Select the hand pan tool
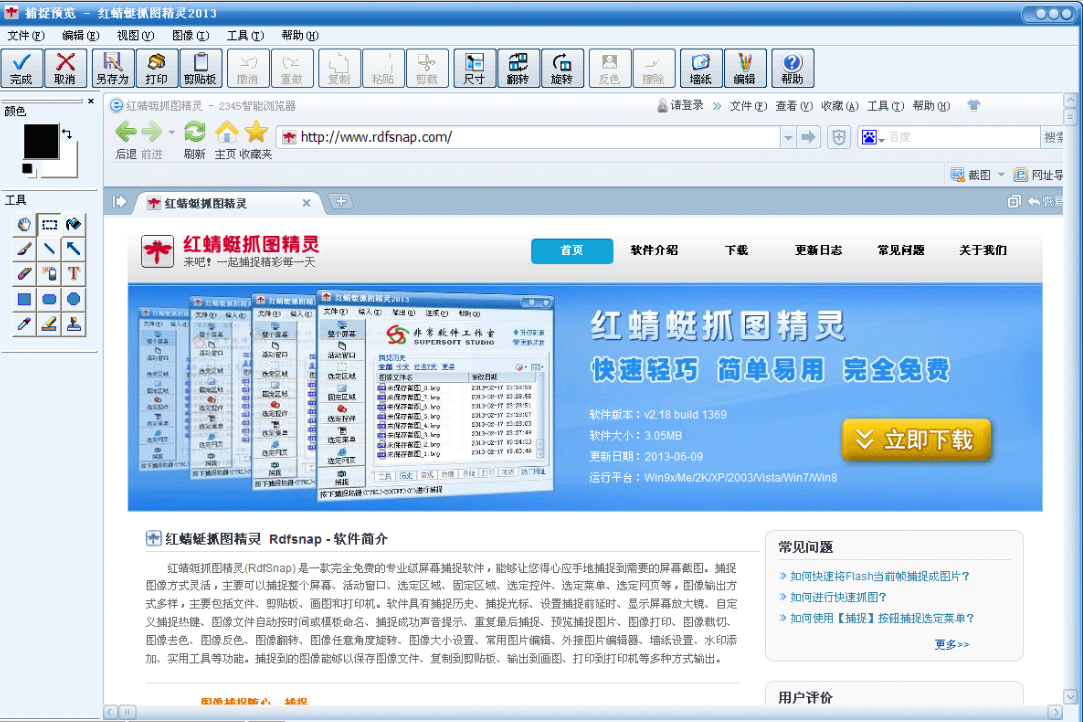Viewport: 1083px width, 722px height. tap(24, 224)
